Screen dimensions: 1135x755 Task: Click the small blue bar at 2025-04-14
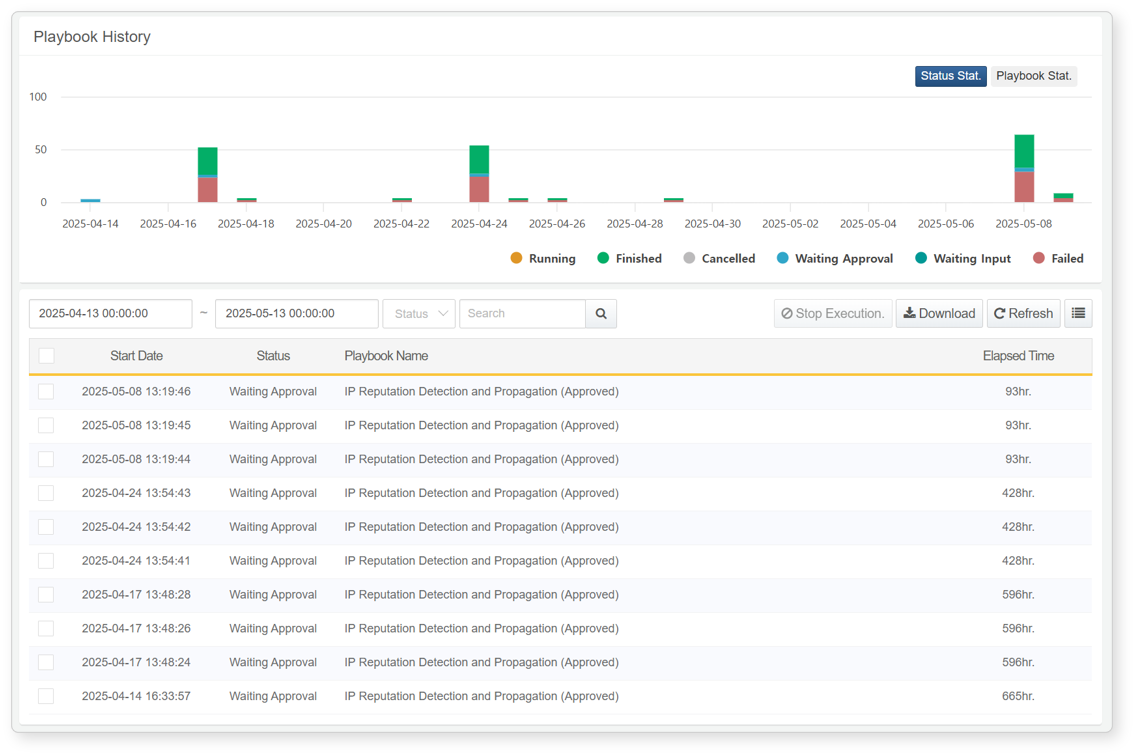[x=90, y=201]
